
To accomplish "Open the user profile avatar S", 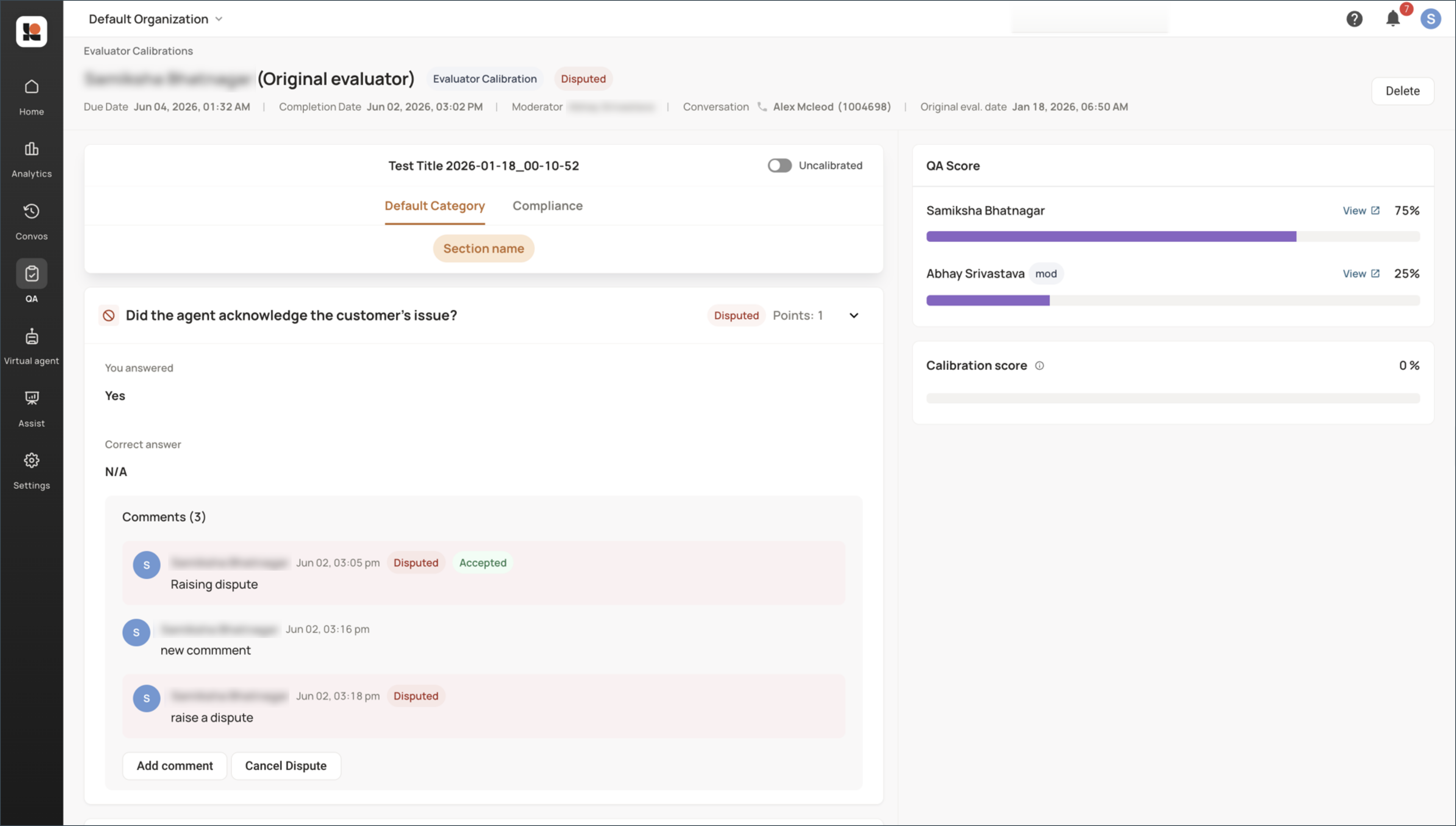I will pos(1431,19).
